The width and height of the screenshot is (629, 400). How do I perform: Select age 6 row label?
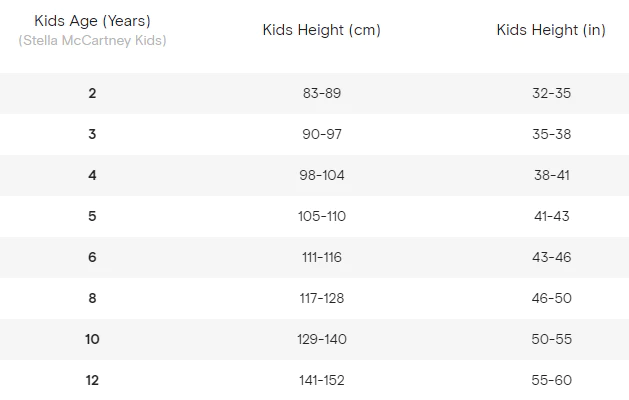coord(92,257)
